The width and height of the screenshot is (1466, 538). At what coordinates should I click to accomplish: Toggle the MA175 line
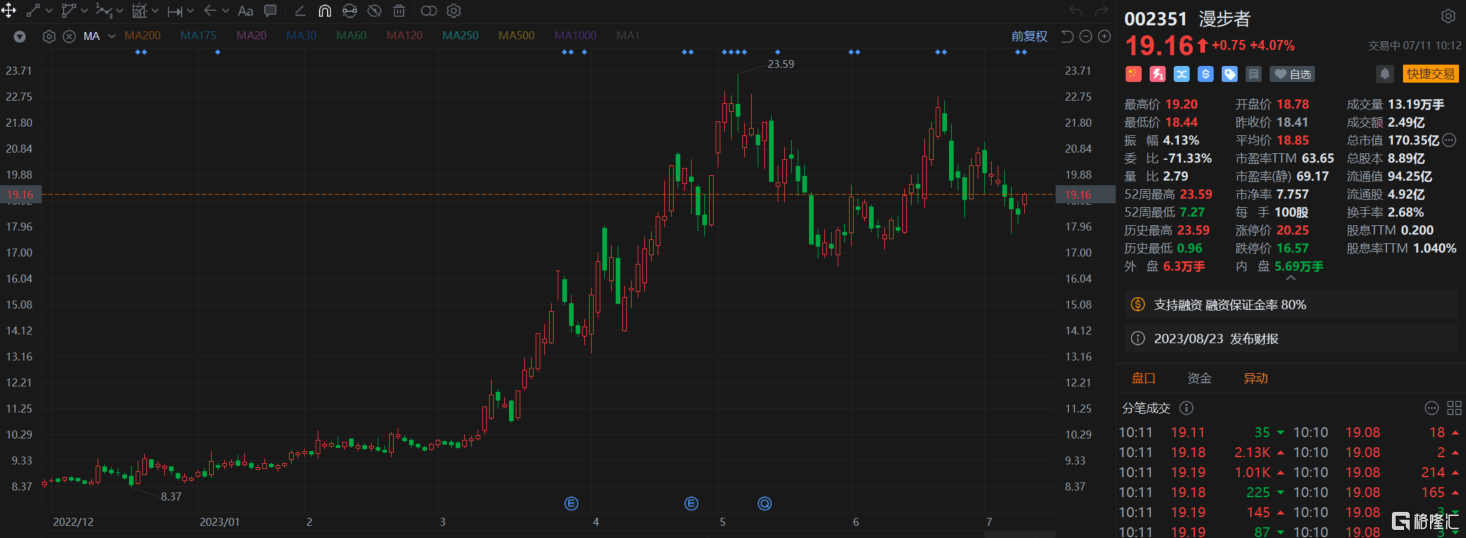(x=198, y=36)
